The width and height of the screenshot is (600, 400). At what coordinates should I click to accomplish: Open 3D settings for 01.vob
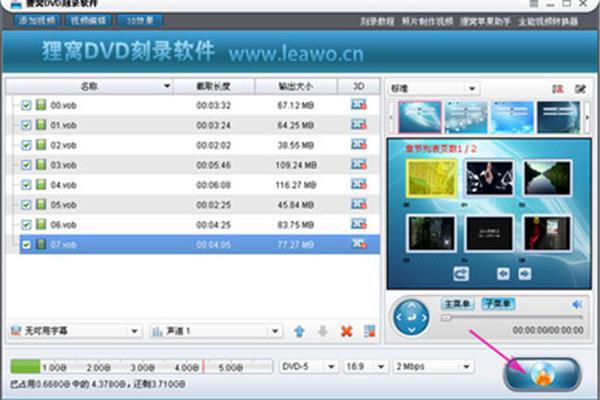pyautogui.click(x=359, y=124)
